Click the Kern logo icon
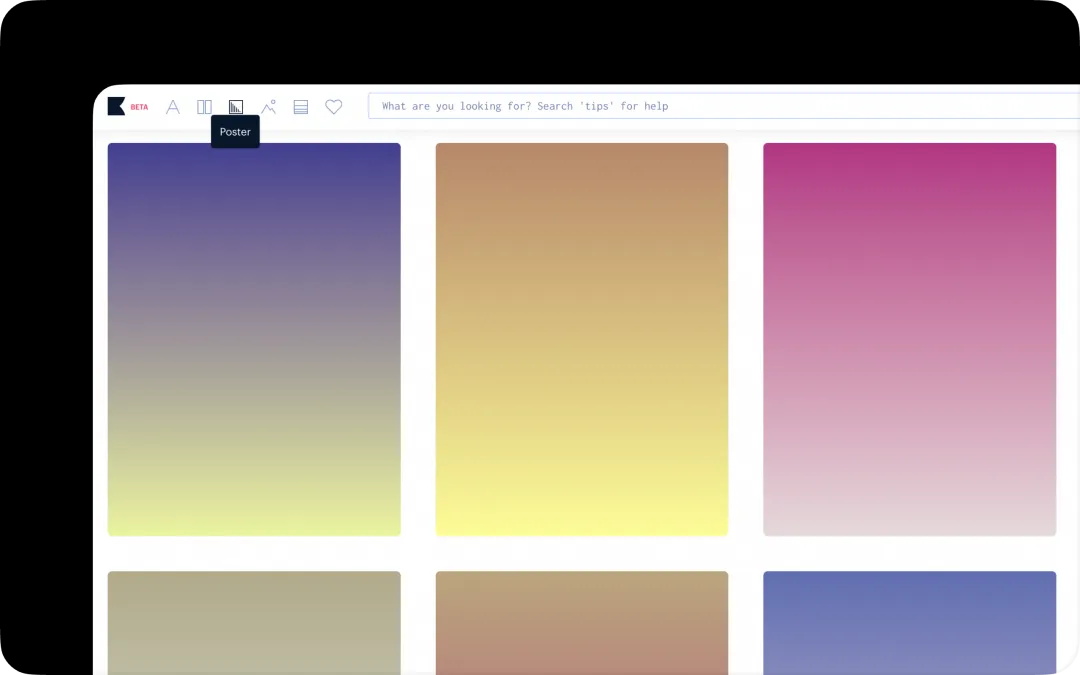Screen dimensions: 1080x675 [116, 106]
